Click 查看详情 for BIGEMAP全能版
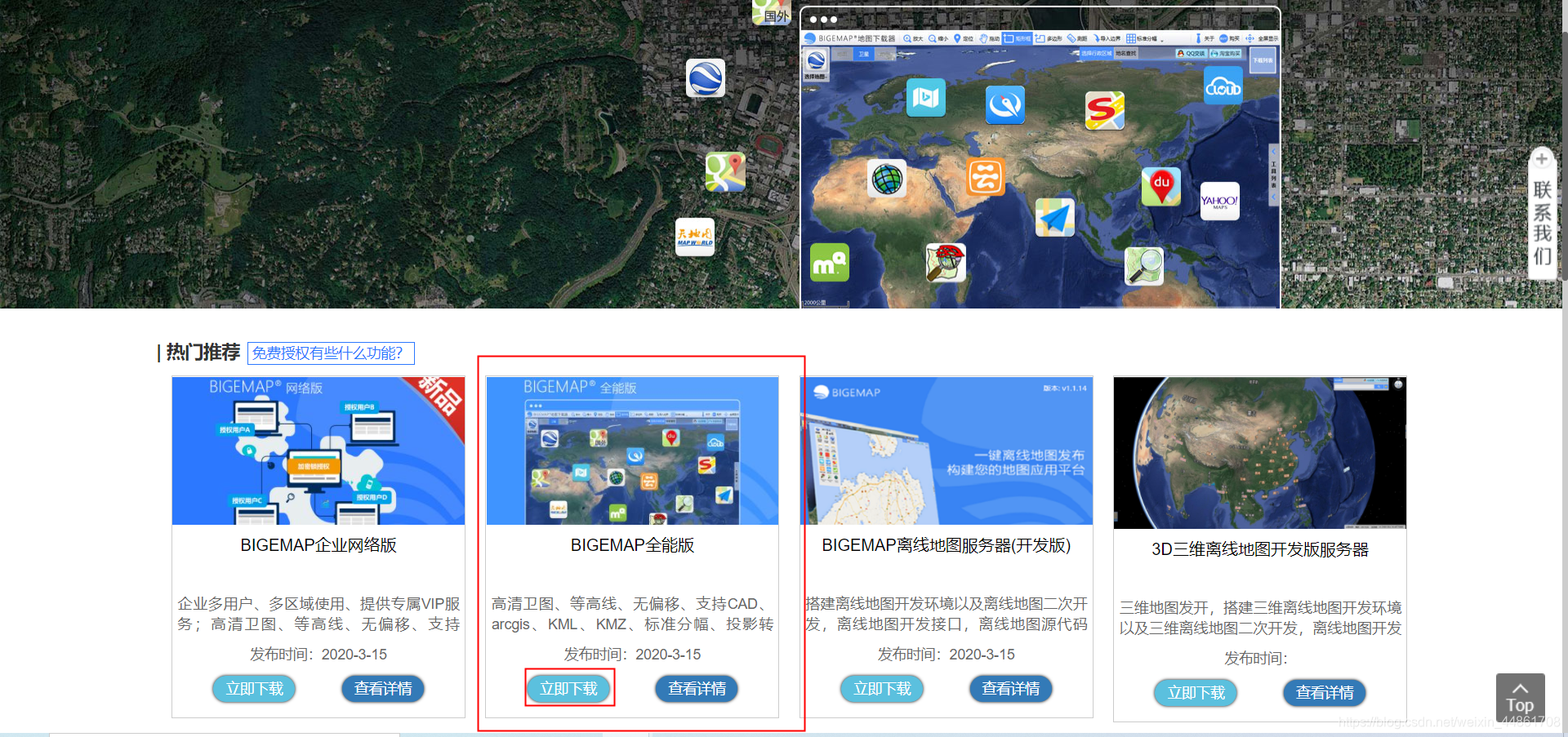The height and width of the screenshot is (737, 1568). 697,689
